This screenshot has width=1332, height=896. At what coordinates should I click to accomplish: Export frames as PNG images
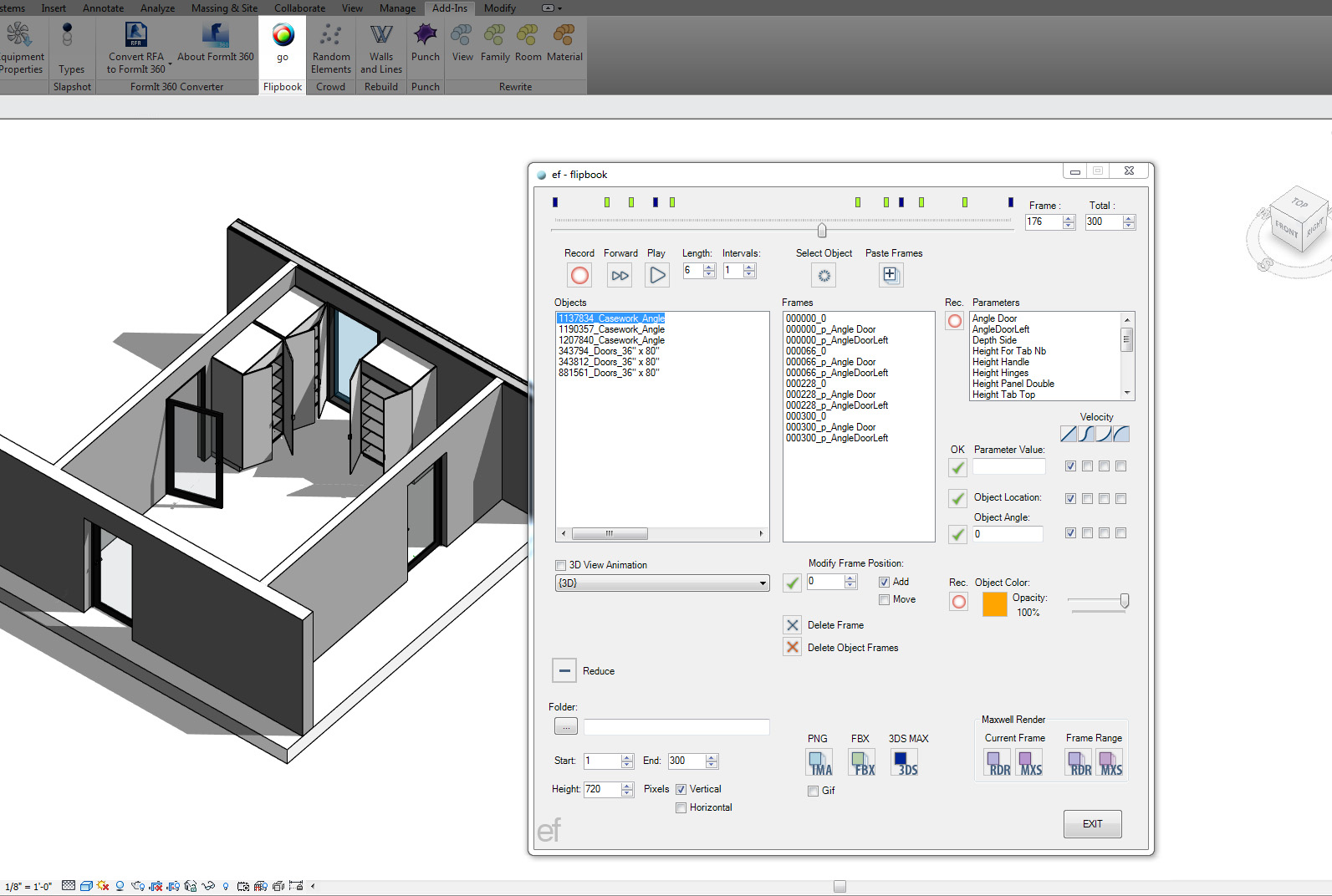pos(819,762)
